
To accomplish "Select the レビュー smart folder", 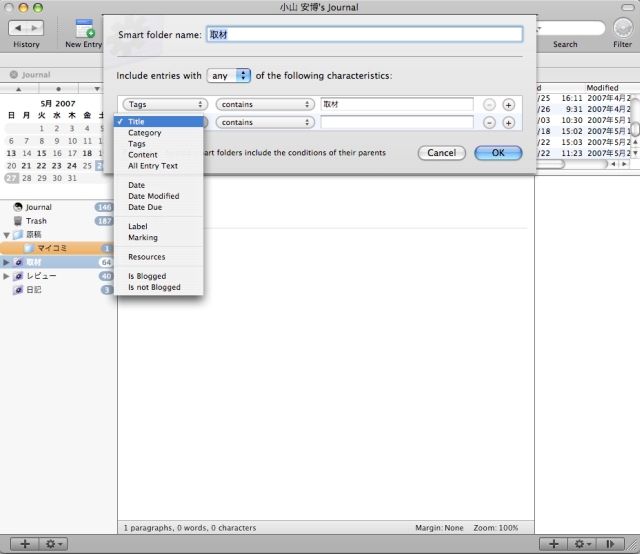I will (57, 276).
